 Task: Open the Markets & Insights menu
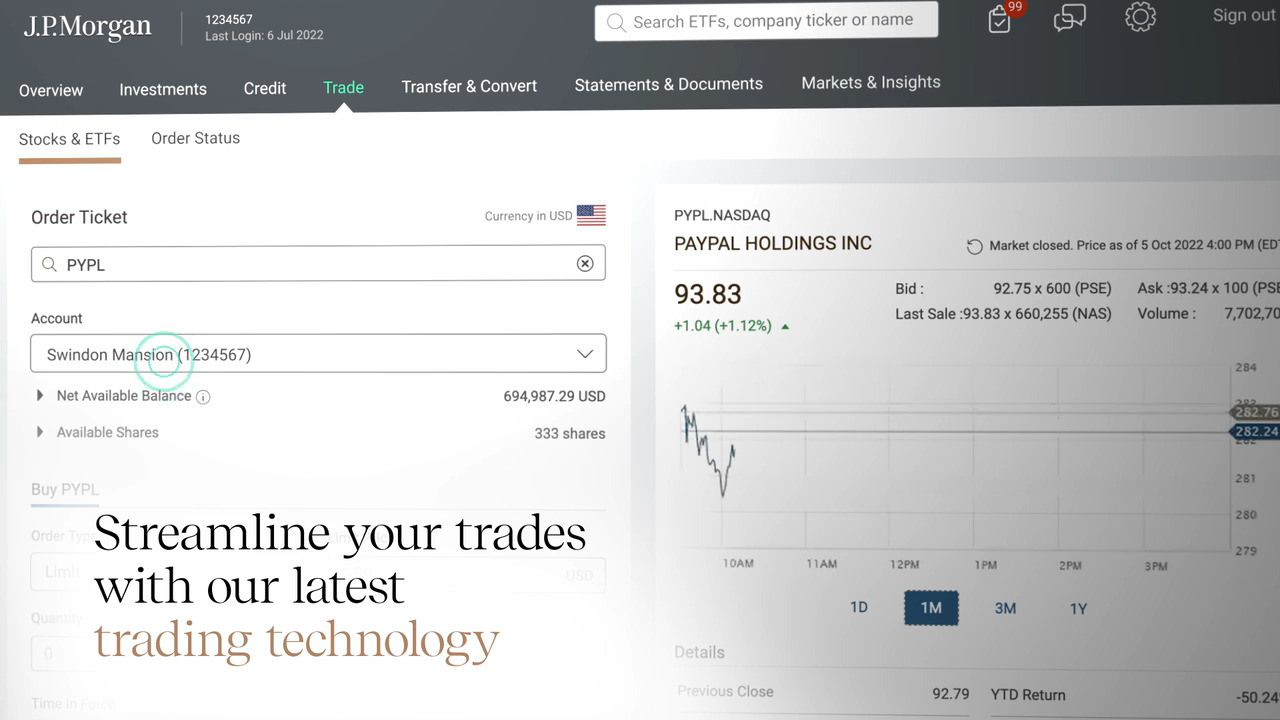870,83
